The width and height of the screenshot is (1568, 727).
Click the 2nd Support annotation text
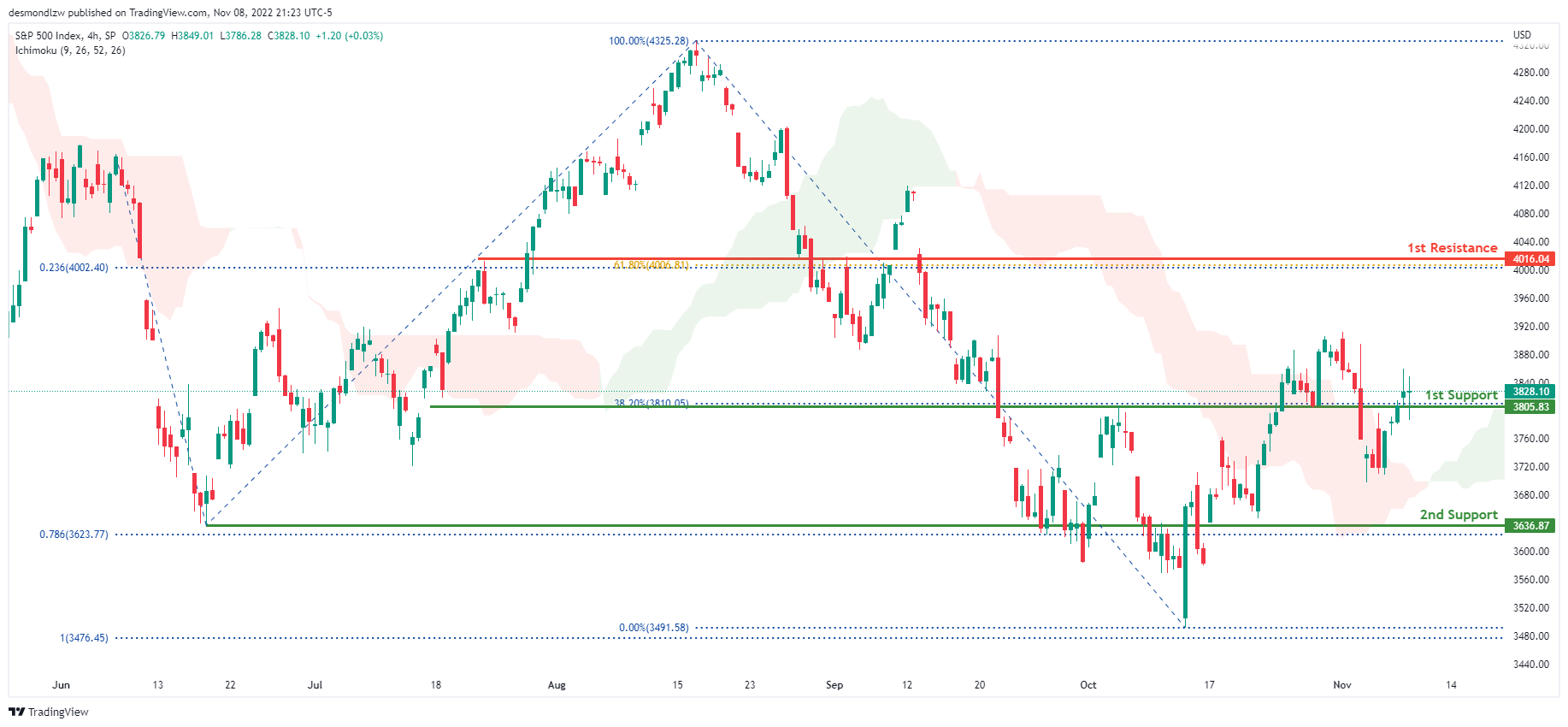click(1459, 515)
